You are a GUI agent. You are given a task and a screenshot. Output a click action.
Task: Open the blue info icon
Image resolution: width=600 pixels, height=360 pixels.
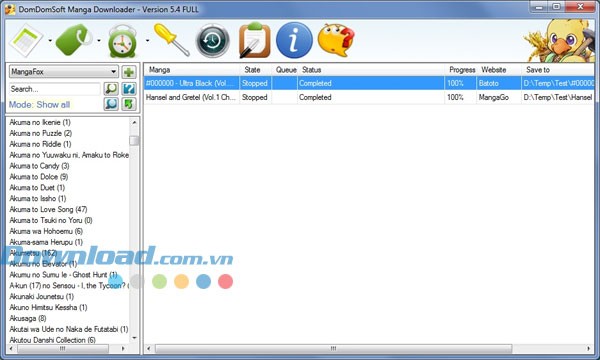294,40
